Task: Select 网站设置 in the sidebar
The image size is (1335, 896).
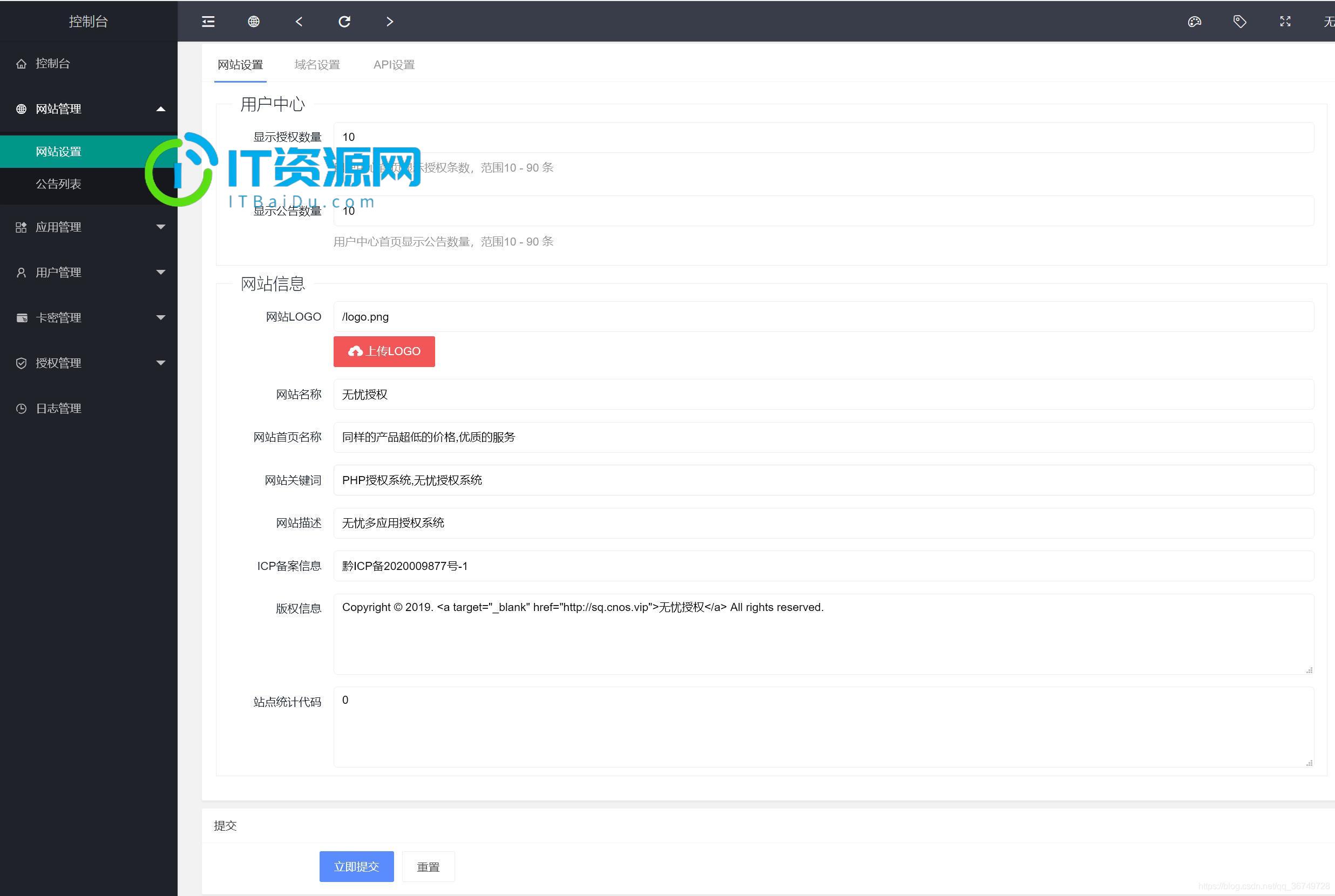Action: 89,152
